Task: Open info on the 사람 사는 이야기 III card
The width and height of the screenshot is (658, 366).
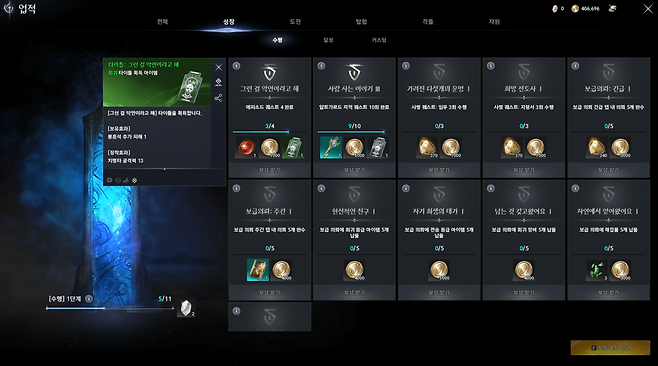Action: point(321,66)
